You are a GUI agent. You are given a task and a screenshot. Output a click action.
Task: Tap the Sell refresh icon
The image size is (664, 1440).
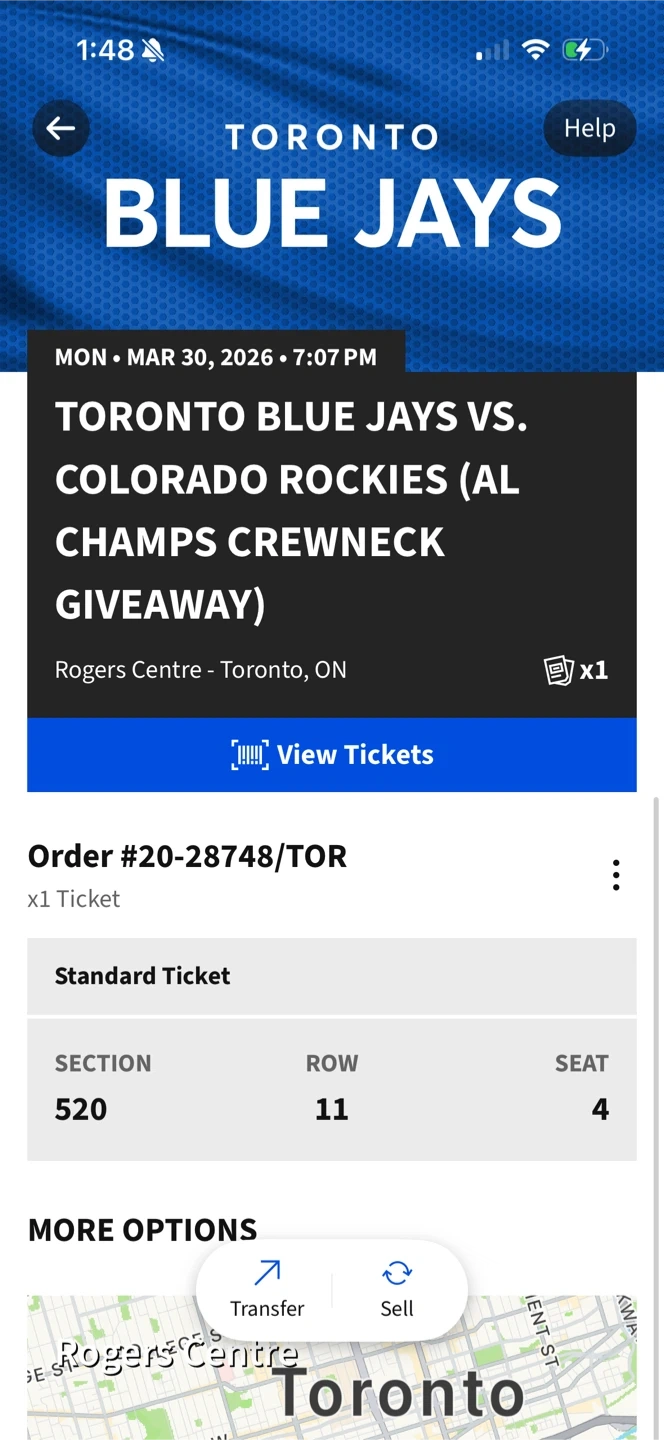(x=397, y=1272)
